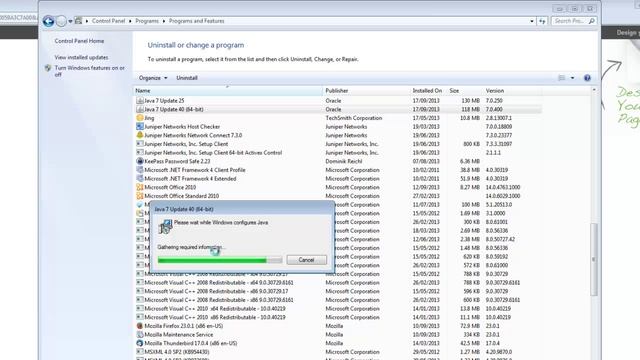Click Mozilla Maintenance Service icon
The height and width of the screenshot is (360, 640).
click(x=140, y=334)
